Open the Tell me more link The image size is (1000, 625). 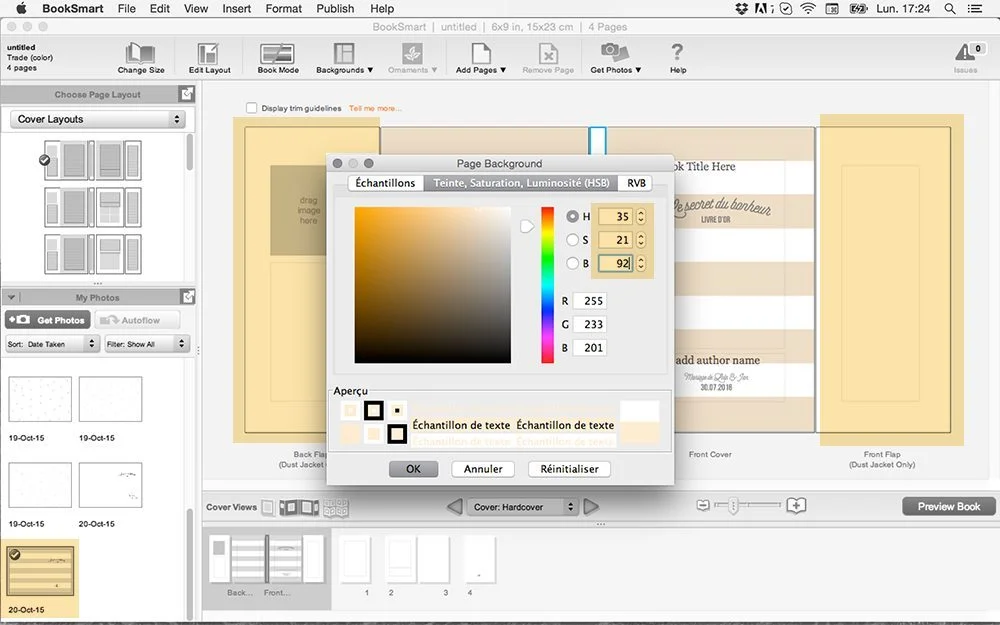pos(375,108)
